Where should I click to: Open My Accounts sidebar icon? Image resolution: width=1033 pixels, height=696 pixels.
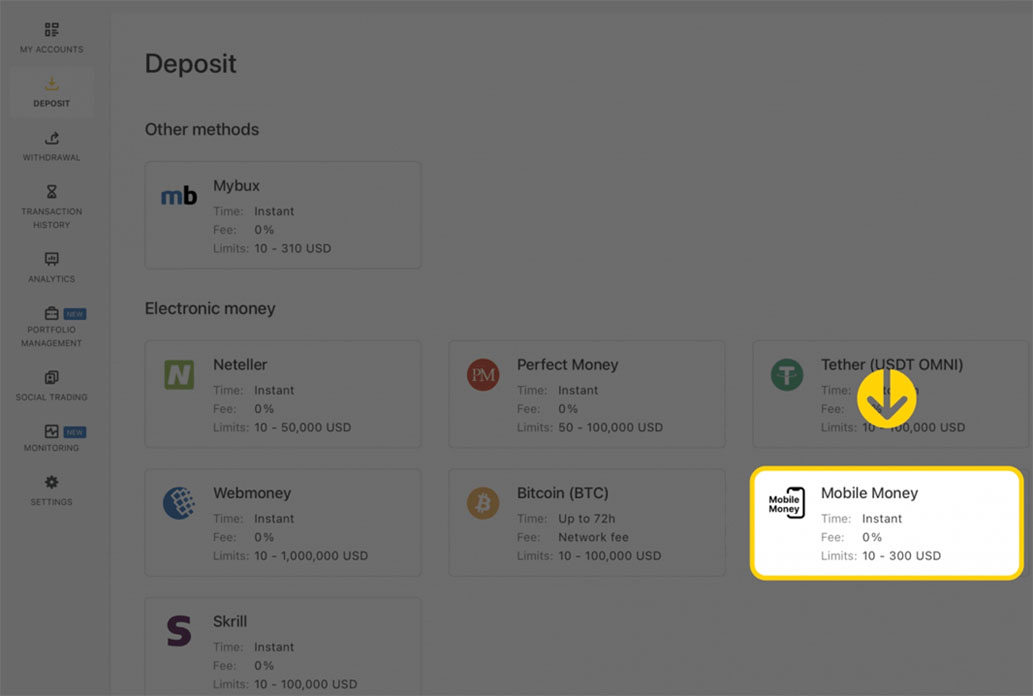pyautogui.click(x=51, y=30)
